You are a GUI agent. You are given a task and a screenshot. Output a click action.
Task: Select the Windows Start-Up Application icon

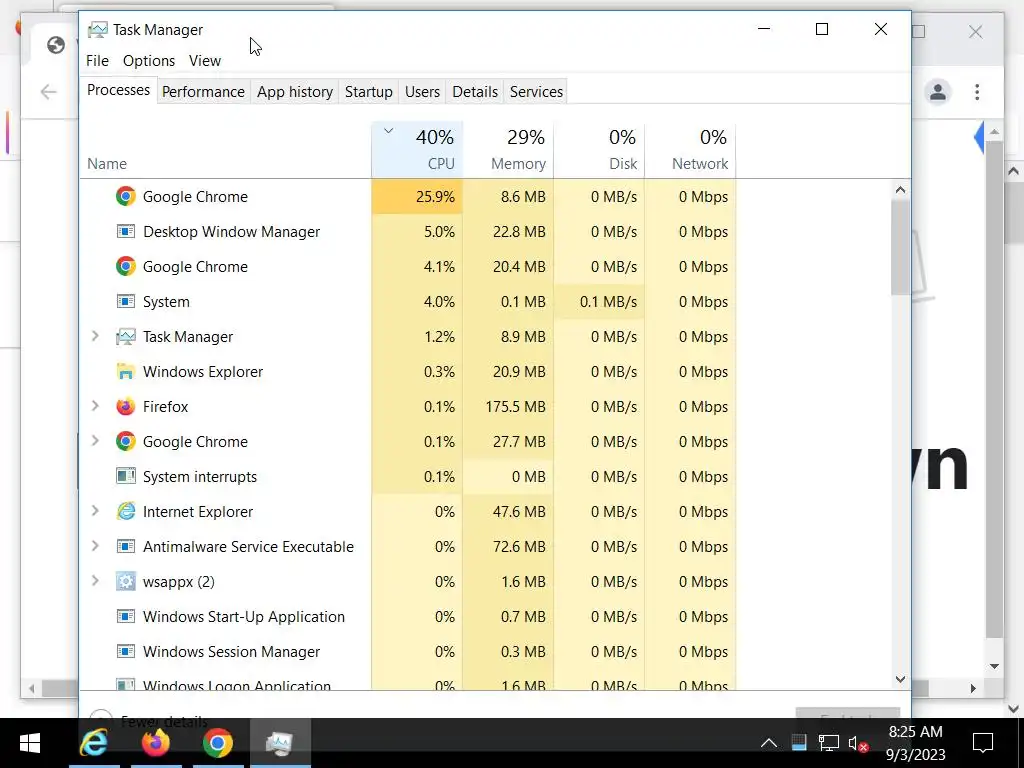[125, 616]
